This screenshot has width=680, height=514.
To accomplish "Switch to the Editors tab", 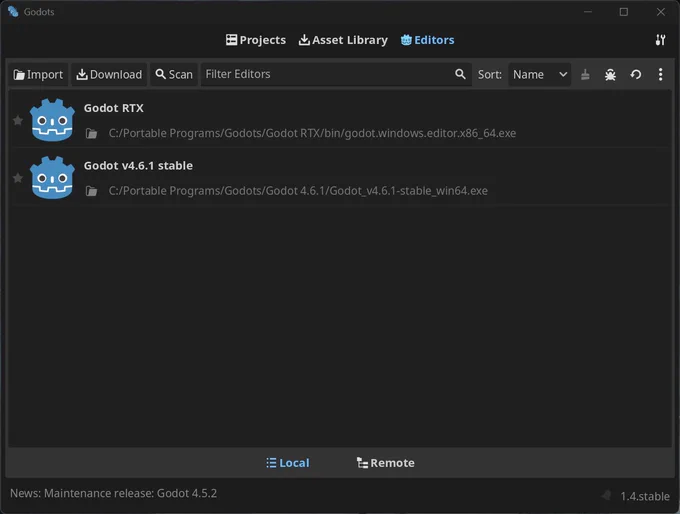I will 427,40.
